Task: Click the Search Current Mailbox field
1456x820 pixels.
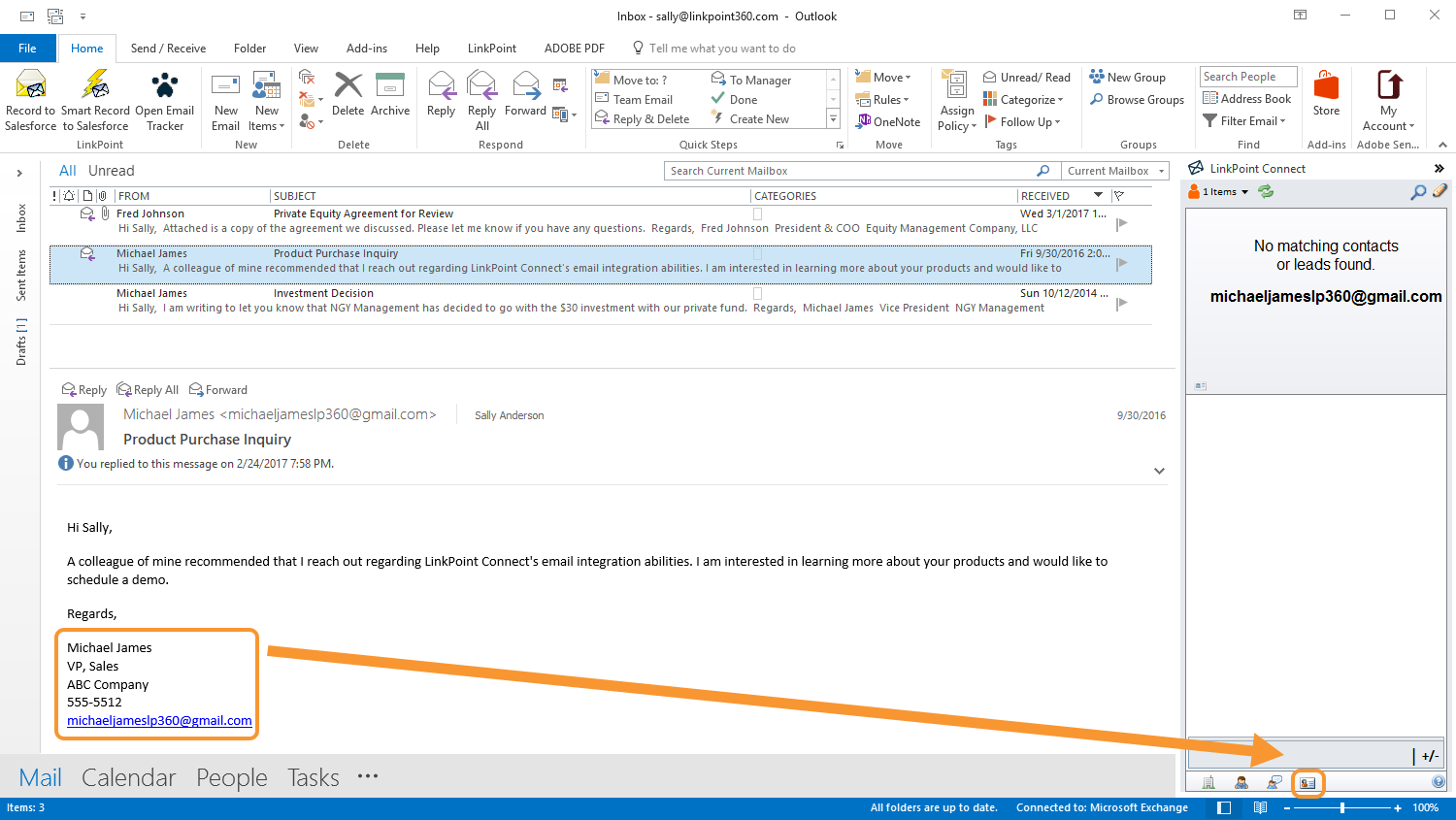Action: [861, 171]
